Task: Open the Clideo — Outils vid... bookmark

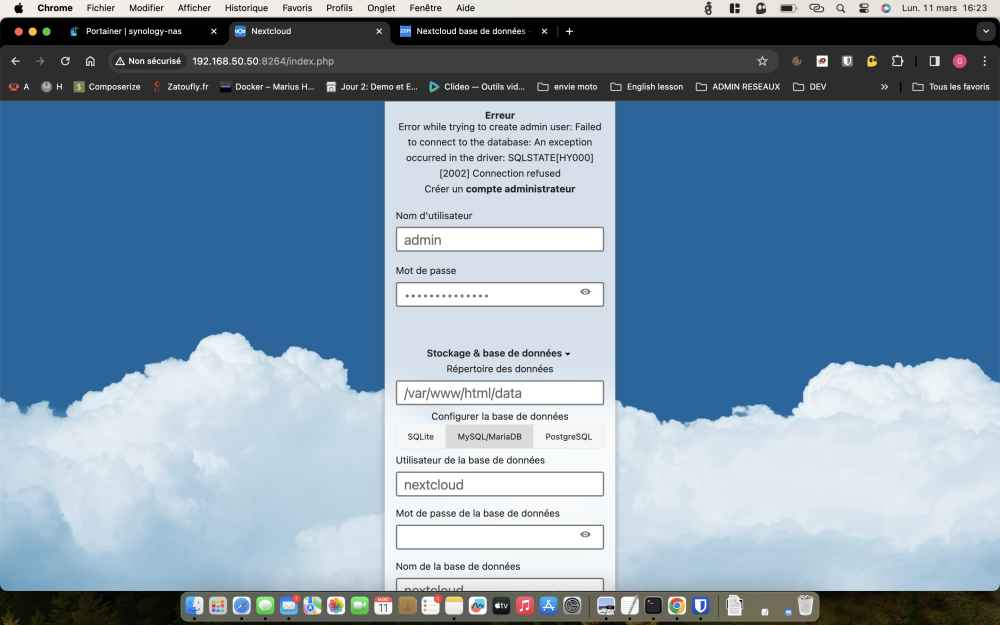Action: coord(477,87)
